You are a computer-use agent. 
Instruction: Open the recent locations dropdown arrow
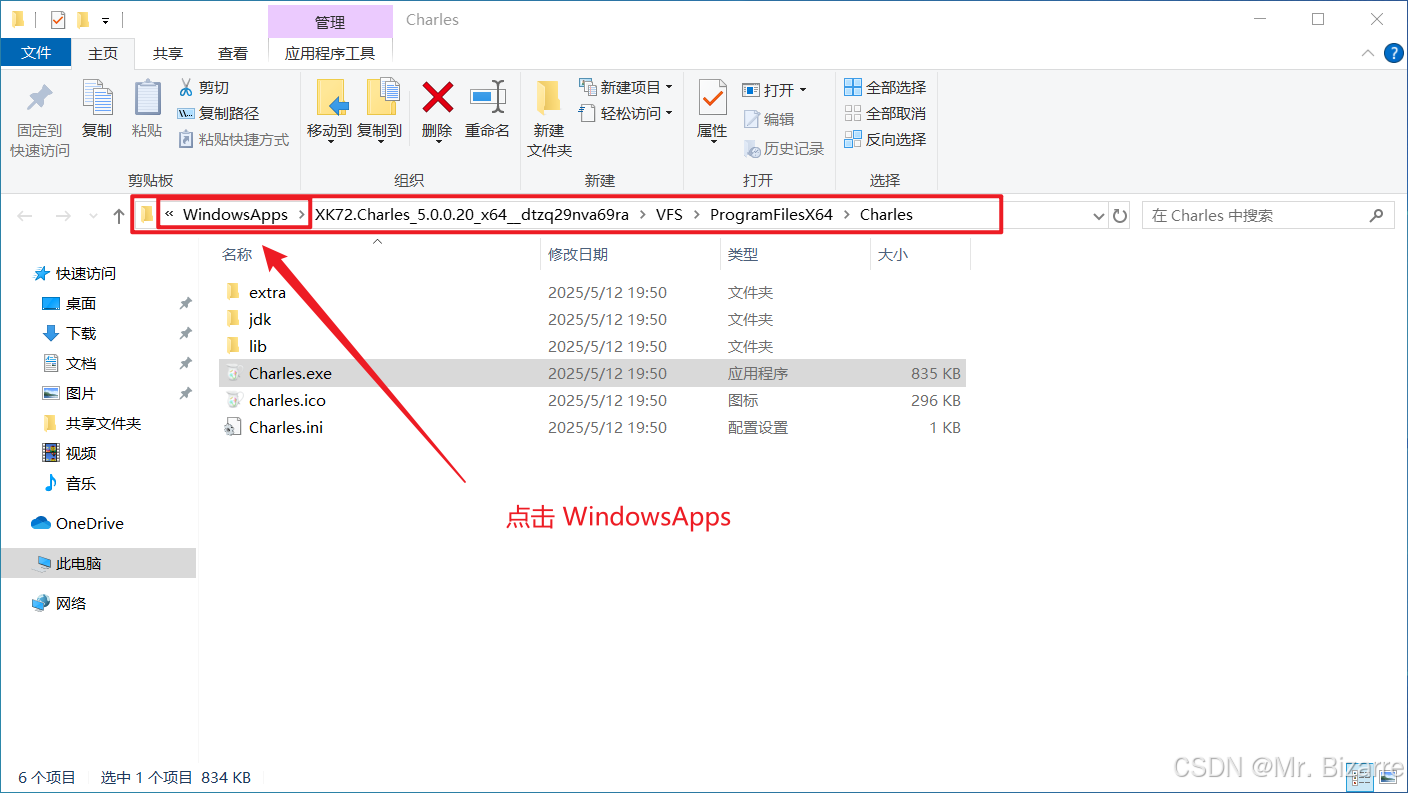[93, 216]
